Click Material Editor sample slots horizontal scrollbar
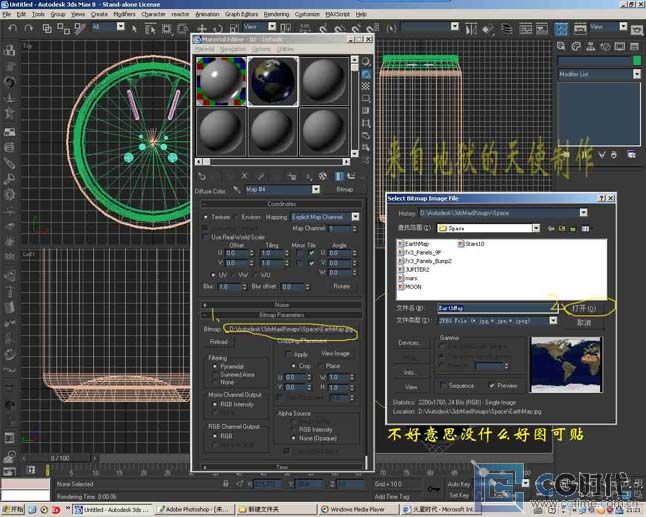This screenshot has height=517, width=646. [272, 162]
